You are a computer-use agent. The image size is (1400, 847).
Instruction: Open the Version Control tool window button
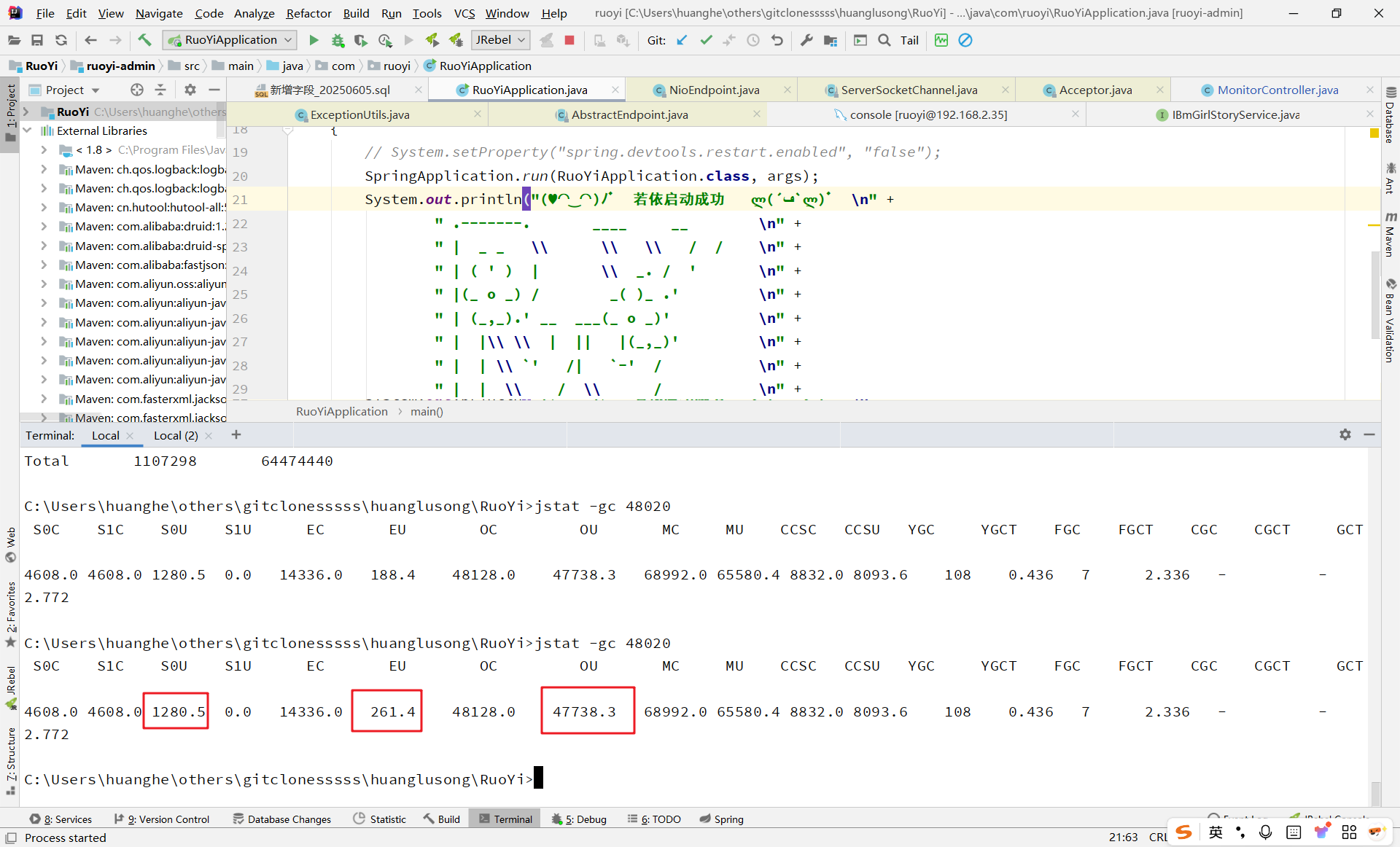click(162, 819)
